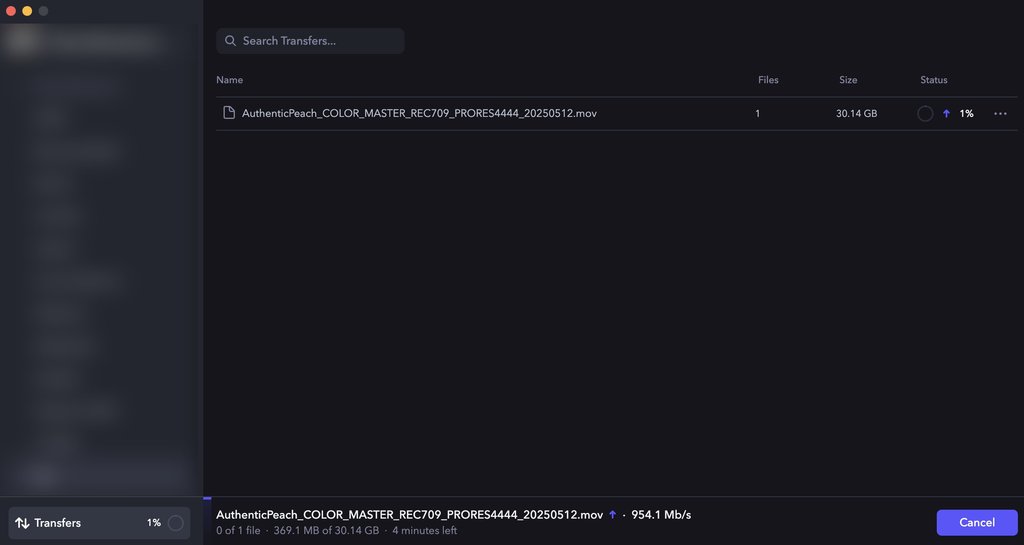This screenshot has height=545, width=1024.
Task: Click the circular progress indicator in file row
Action: coord(925,114)
